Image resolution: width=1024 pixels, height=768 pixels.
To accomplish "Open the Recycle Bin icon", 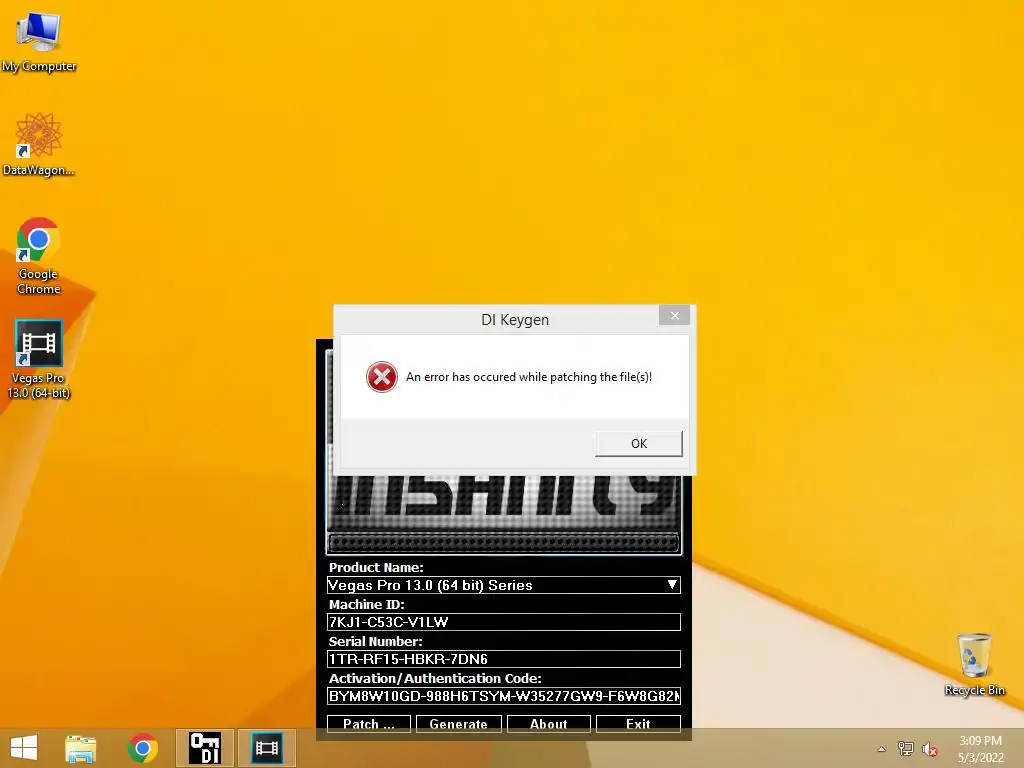I will [974, 664].
